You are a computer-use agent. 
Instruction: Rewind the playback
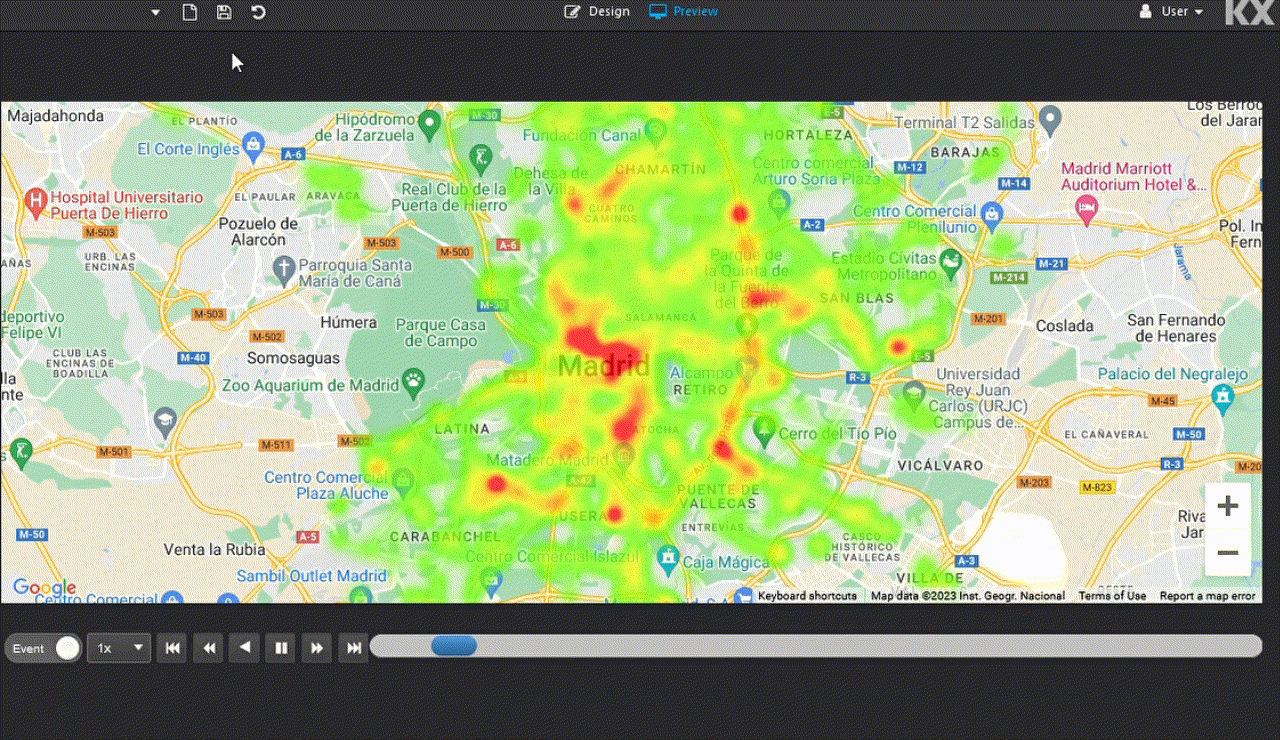tap(209, 648)
